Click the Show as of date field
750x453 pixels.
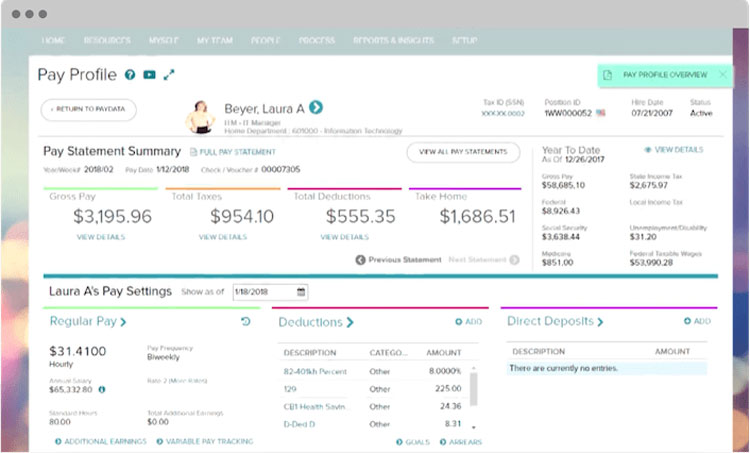270,292
